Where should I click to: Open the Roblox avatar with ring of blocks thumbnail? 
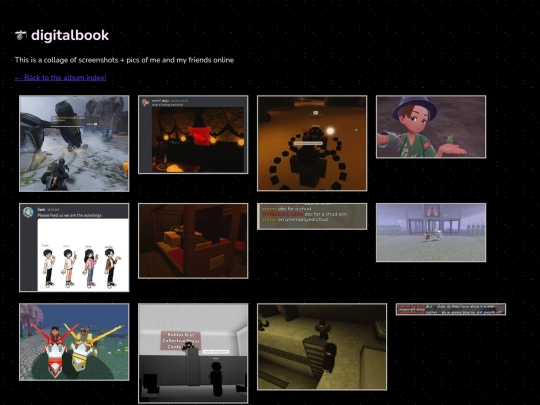[x=312, y=143]
